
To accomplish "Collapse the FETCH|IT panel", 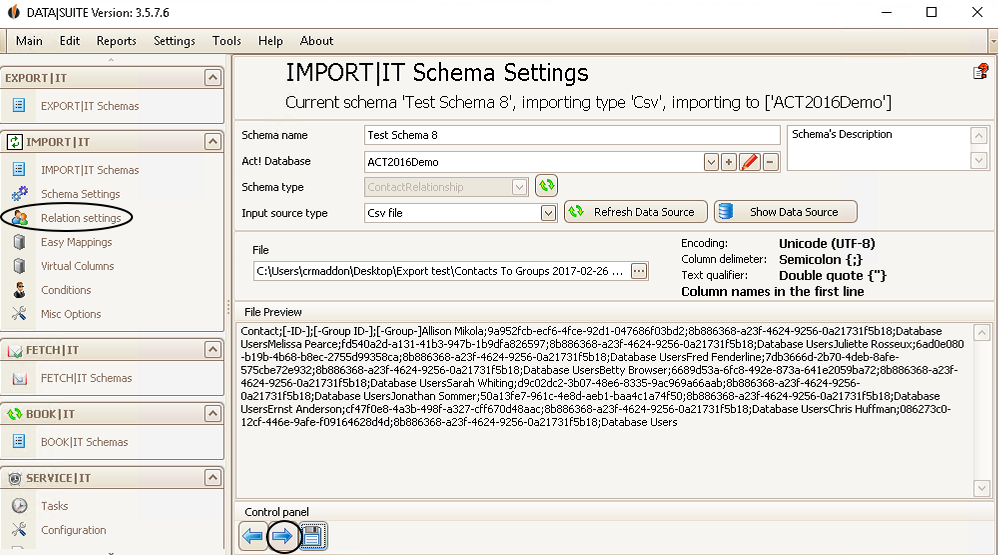I will point(213,349).
